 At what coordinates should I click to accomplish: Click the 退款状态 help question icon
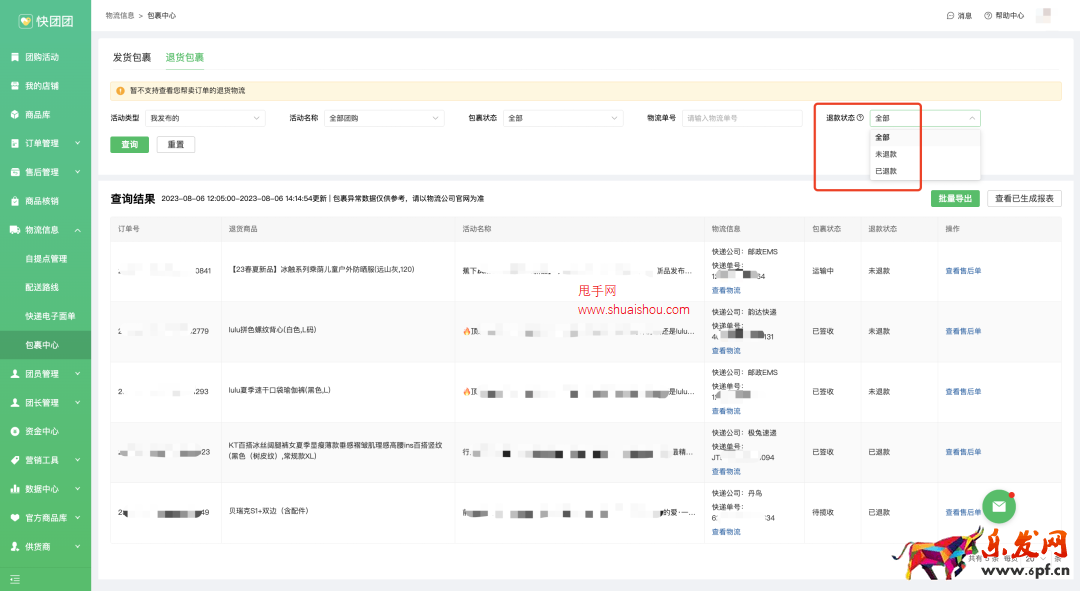pos(860,118)
